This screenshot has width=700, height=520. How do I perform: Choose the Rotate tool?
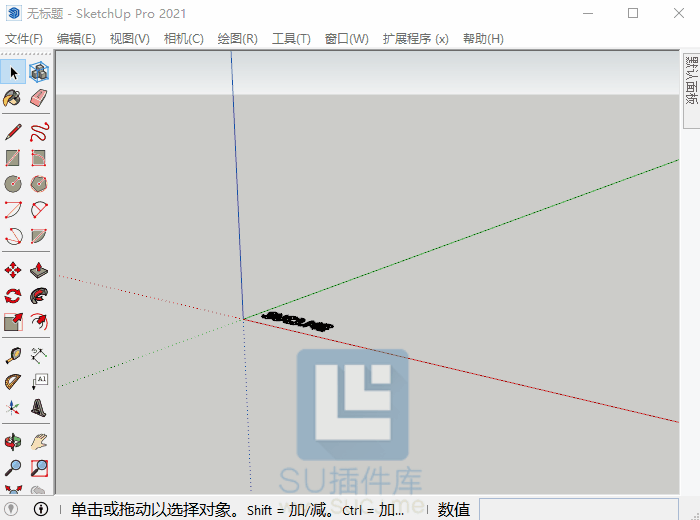tap(13, 296)
